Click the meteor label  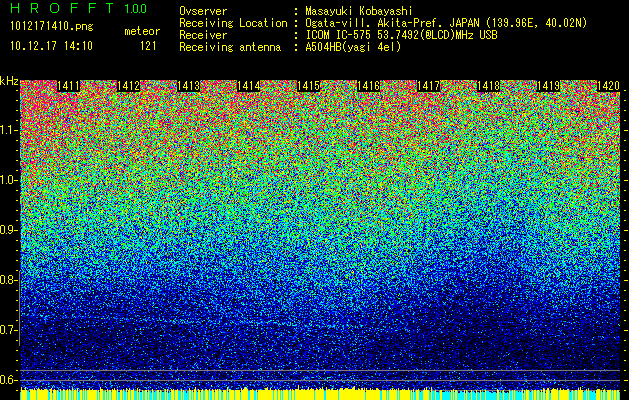[142, 31]
